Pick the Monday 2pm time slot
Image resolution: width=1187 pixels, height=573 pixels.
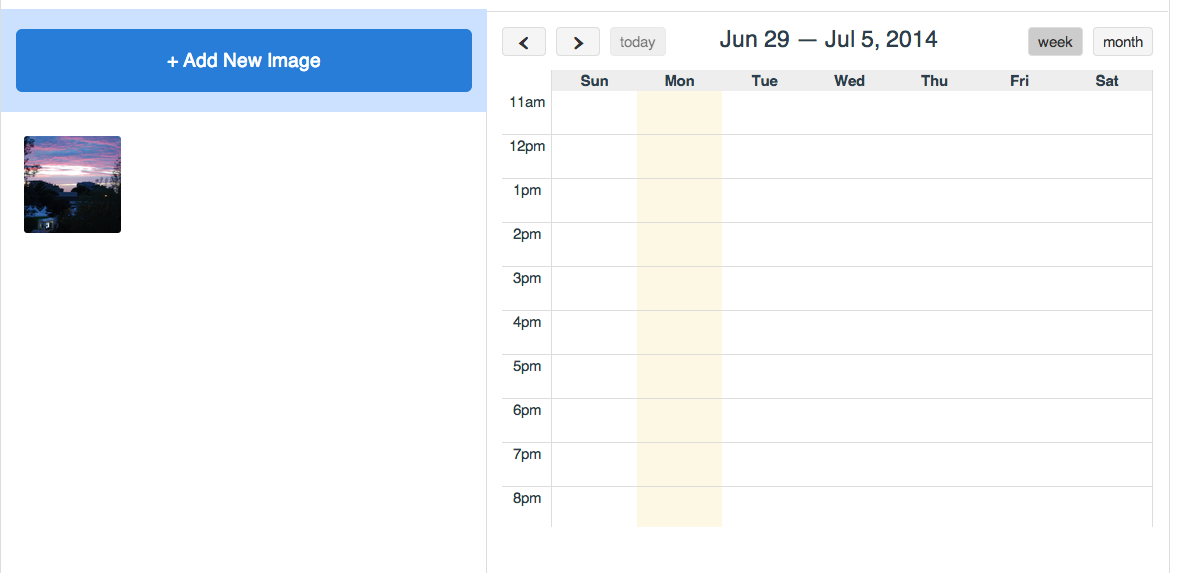point(679,245)
